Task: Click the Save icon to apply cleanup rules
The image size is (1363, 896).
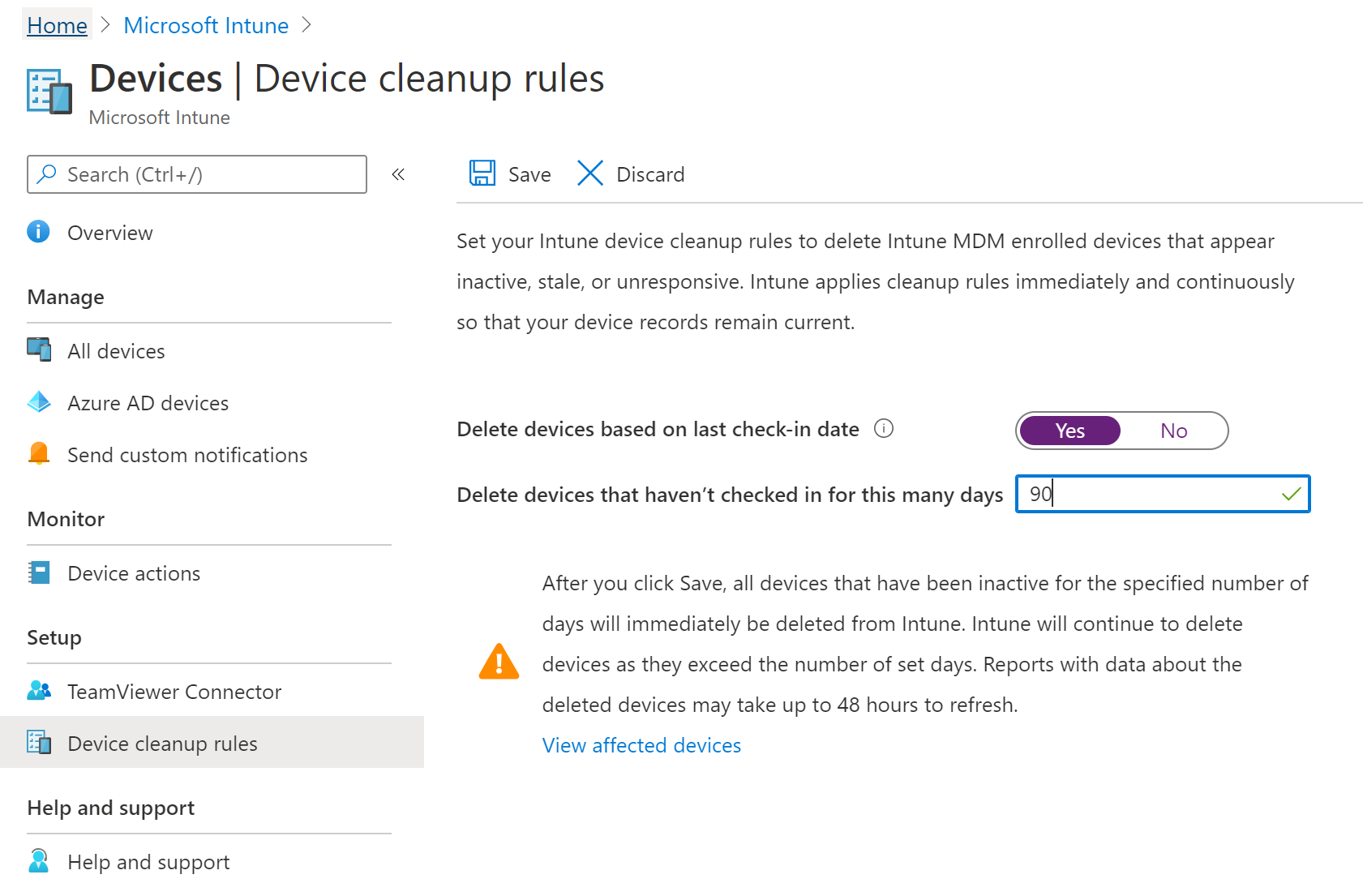Action: click(482, 173)
